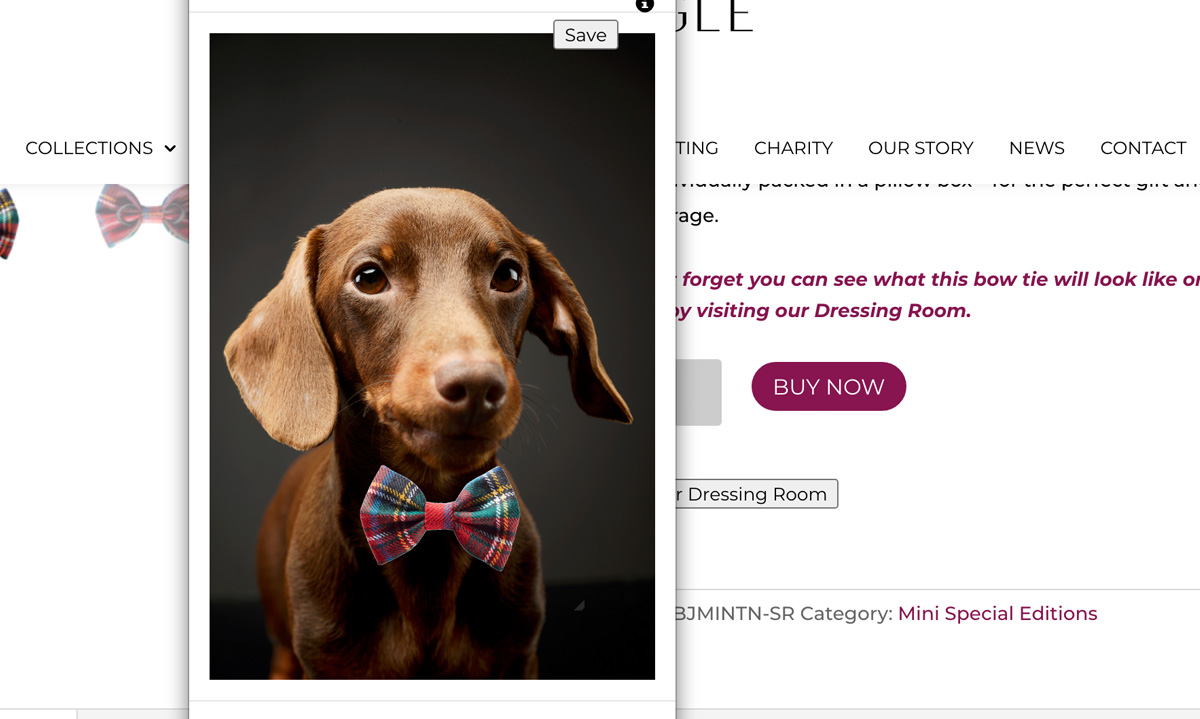Viewport: 1200px width, 719px height.
Task: Navigate to the NEWS page
Action: [1036, 148]
